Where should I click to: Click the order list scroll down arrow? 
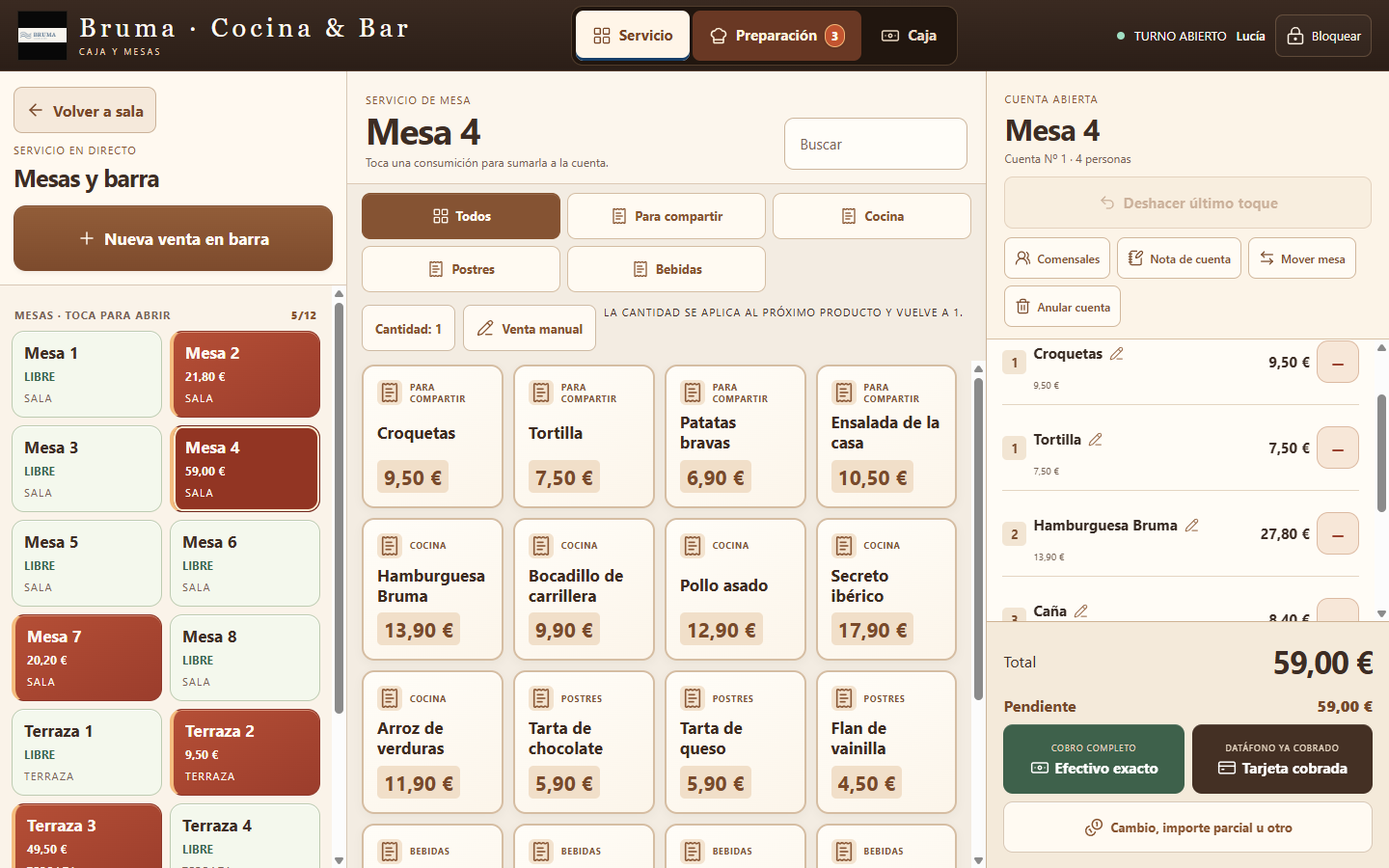click(1381, 613)
